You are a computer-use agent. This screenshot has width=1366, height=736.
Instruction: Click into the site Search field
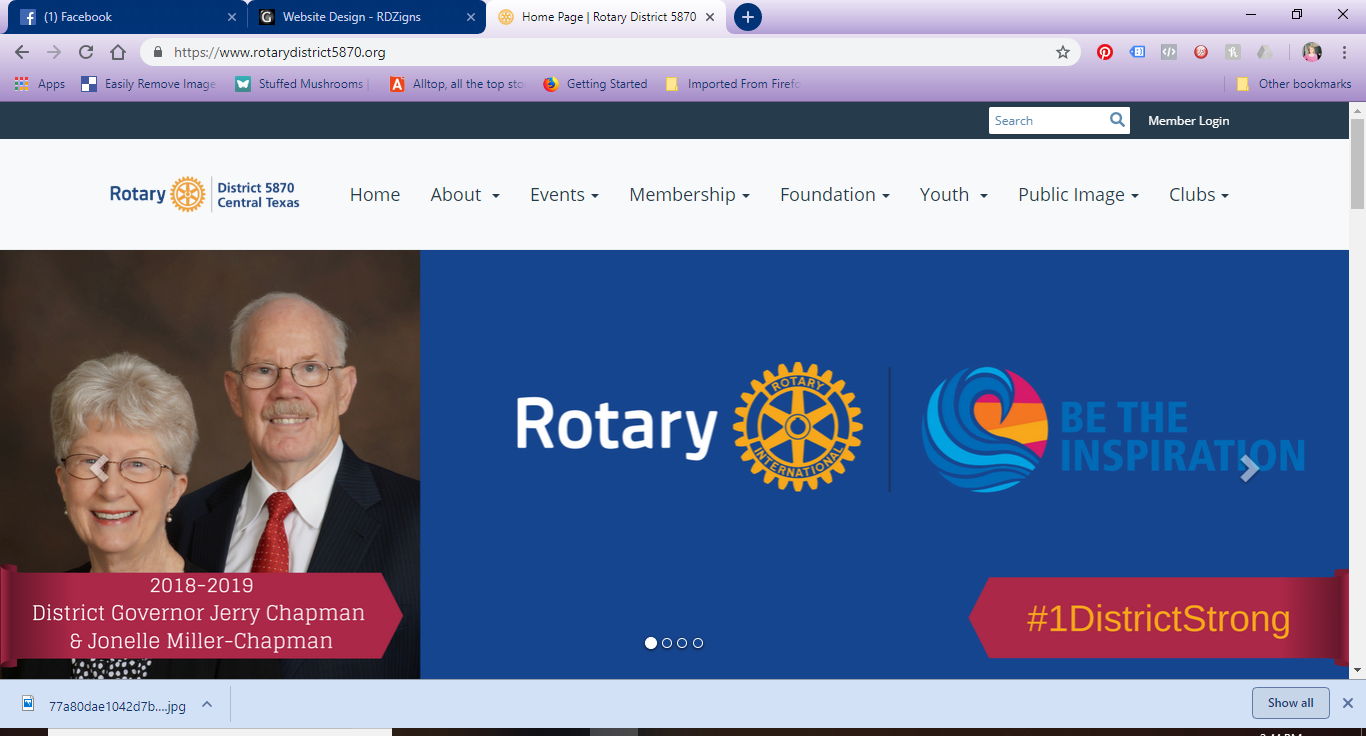tap(1047, 120)
